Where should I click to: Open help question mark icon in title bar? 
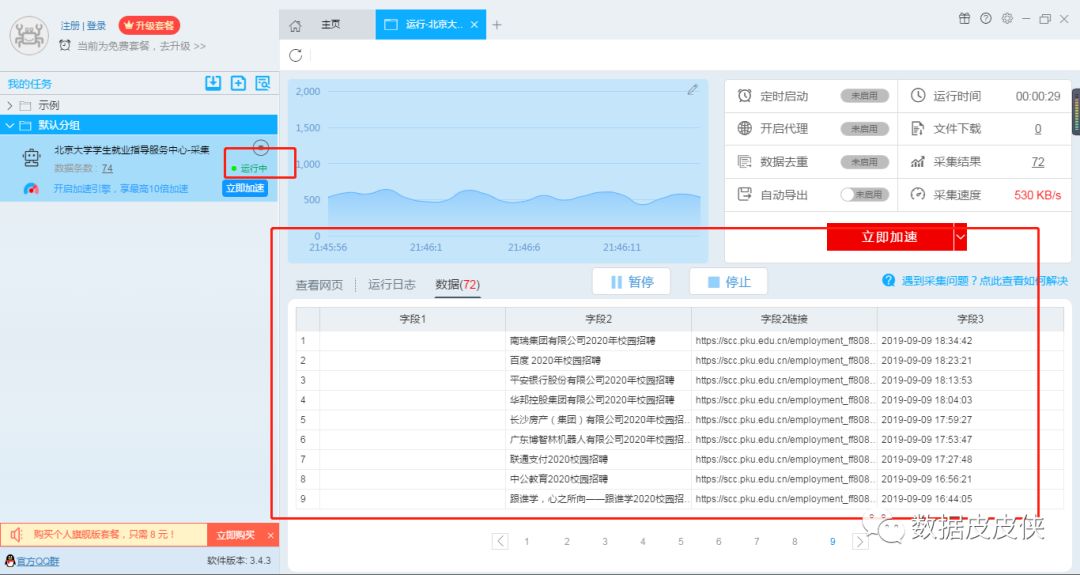[986, 19]
